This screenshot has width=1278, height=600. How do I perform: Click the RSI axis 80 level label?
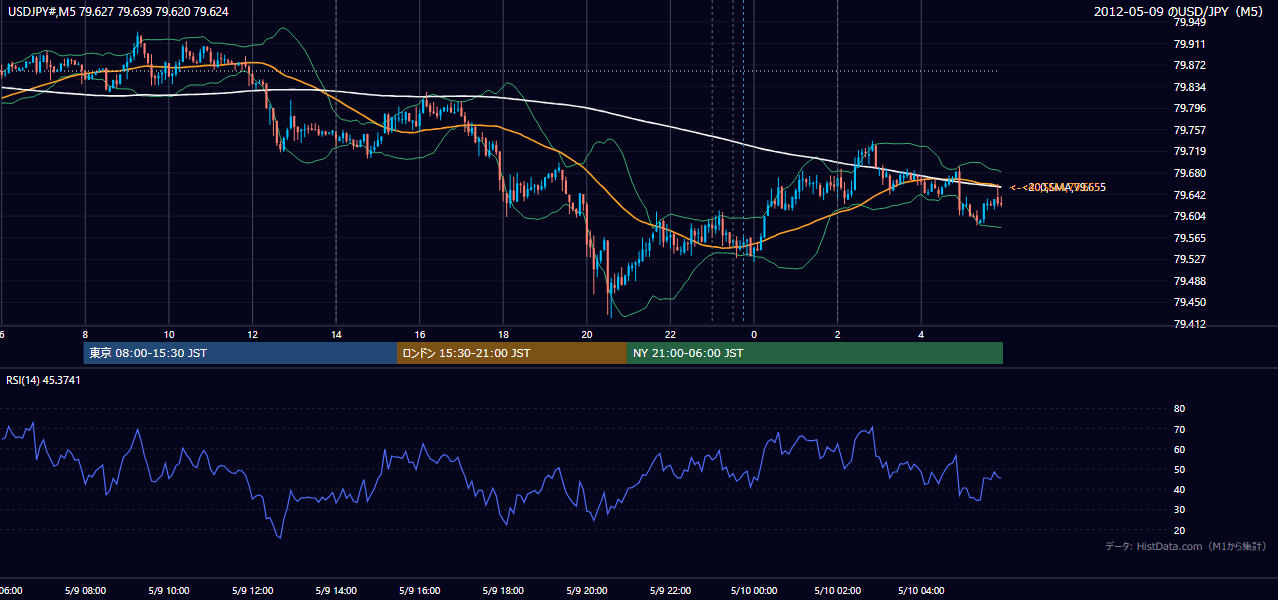coord(1179,409)
